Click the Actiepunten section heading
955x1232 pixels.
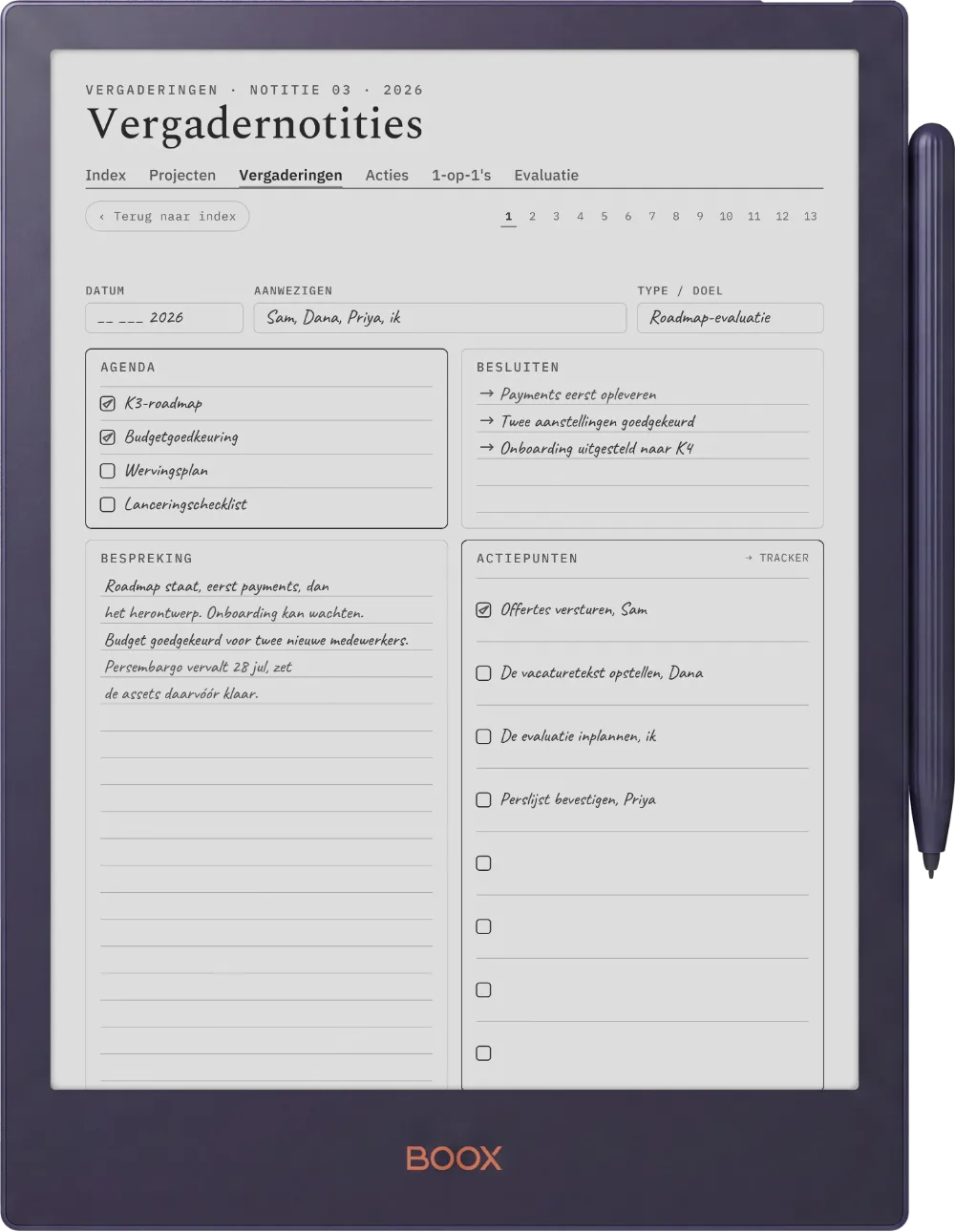(x=527, y=558)
